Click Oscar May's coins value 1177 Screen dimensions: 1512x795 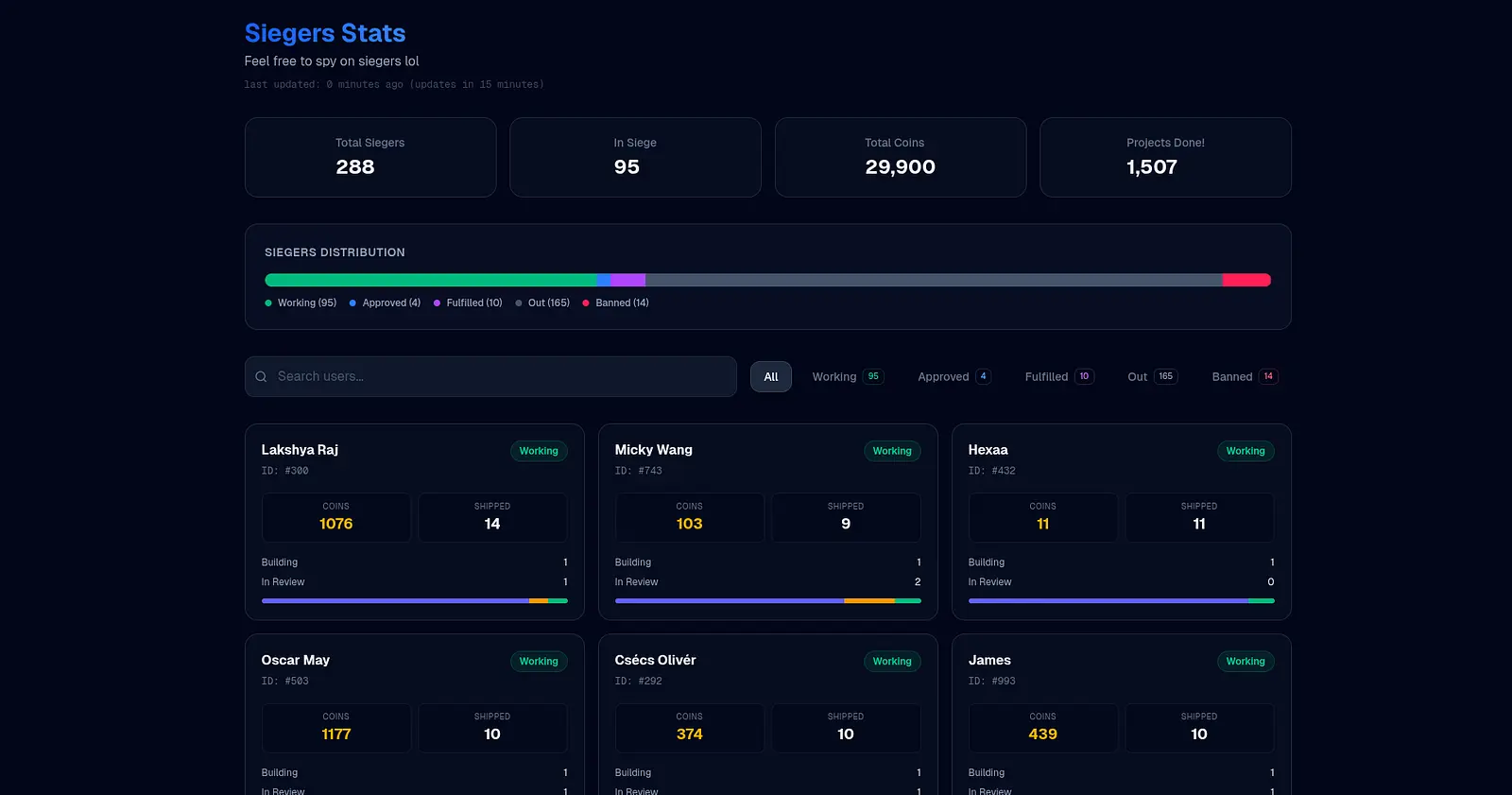tap(336, 734)
